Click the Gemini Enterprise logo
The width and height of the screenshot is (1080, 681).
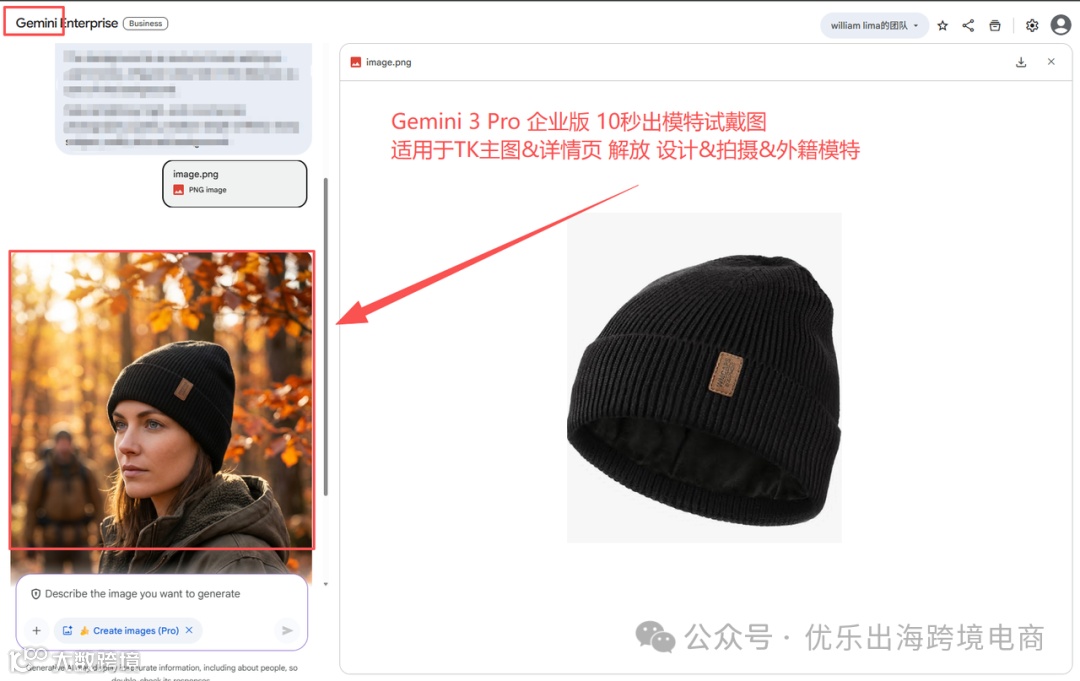67,23
